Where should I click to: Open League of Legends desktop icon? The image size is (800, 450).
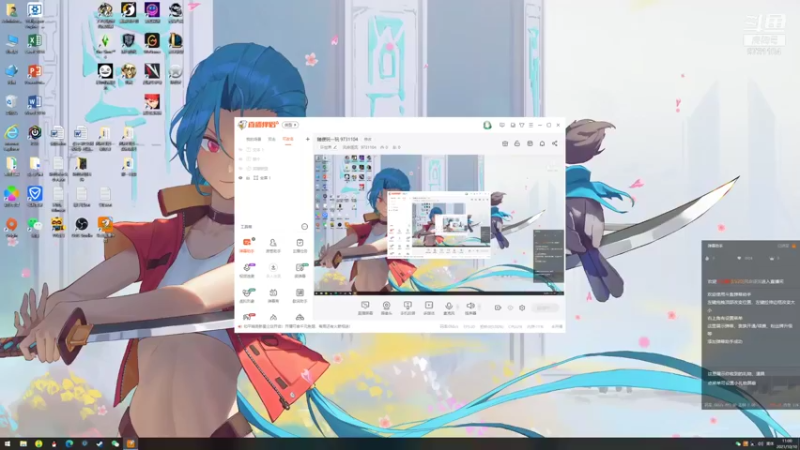coord(176,43)
